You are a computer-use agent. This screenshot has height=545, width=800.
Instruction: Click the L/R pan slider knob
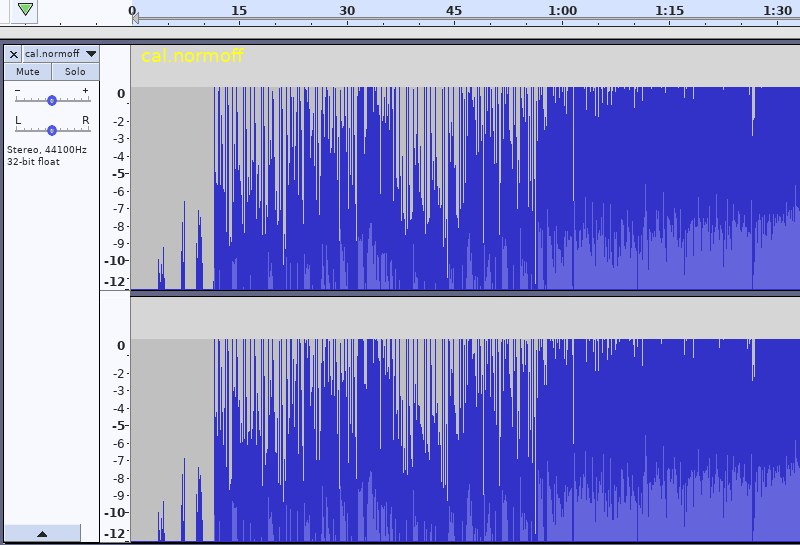(x=52, y=131)
